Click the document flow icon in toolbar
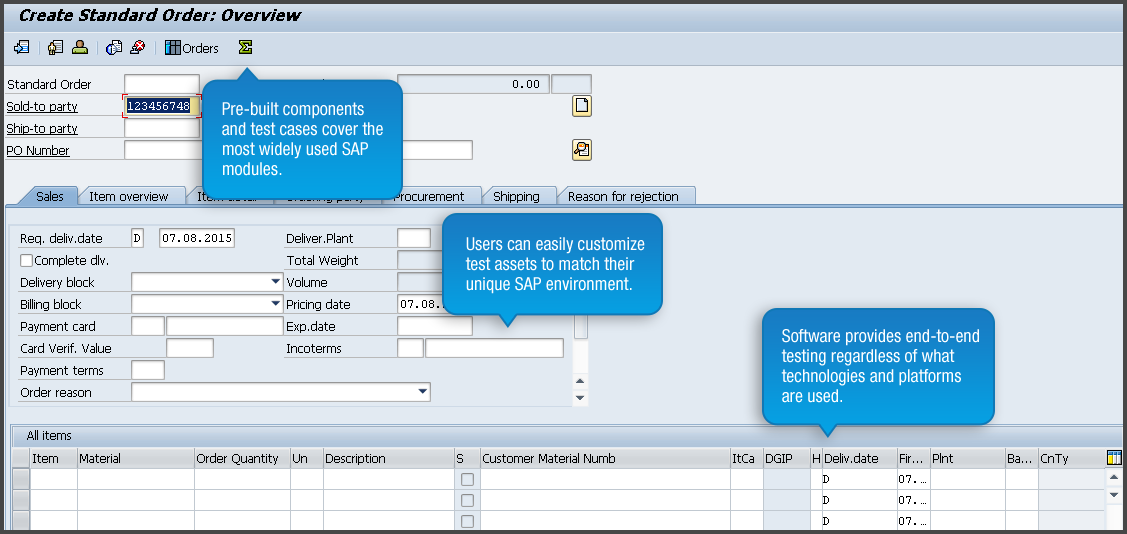The height and width of the screenshot is (534, 1127). pyautogui.click(x=21, y=47)
